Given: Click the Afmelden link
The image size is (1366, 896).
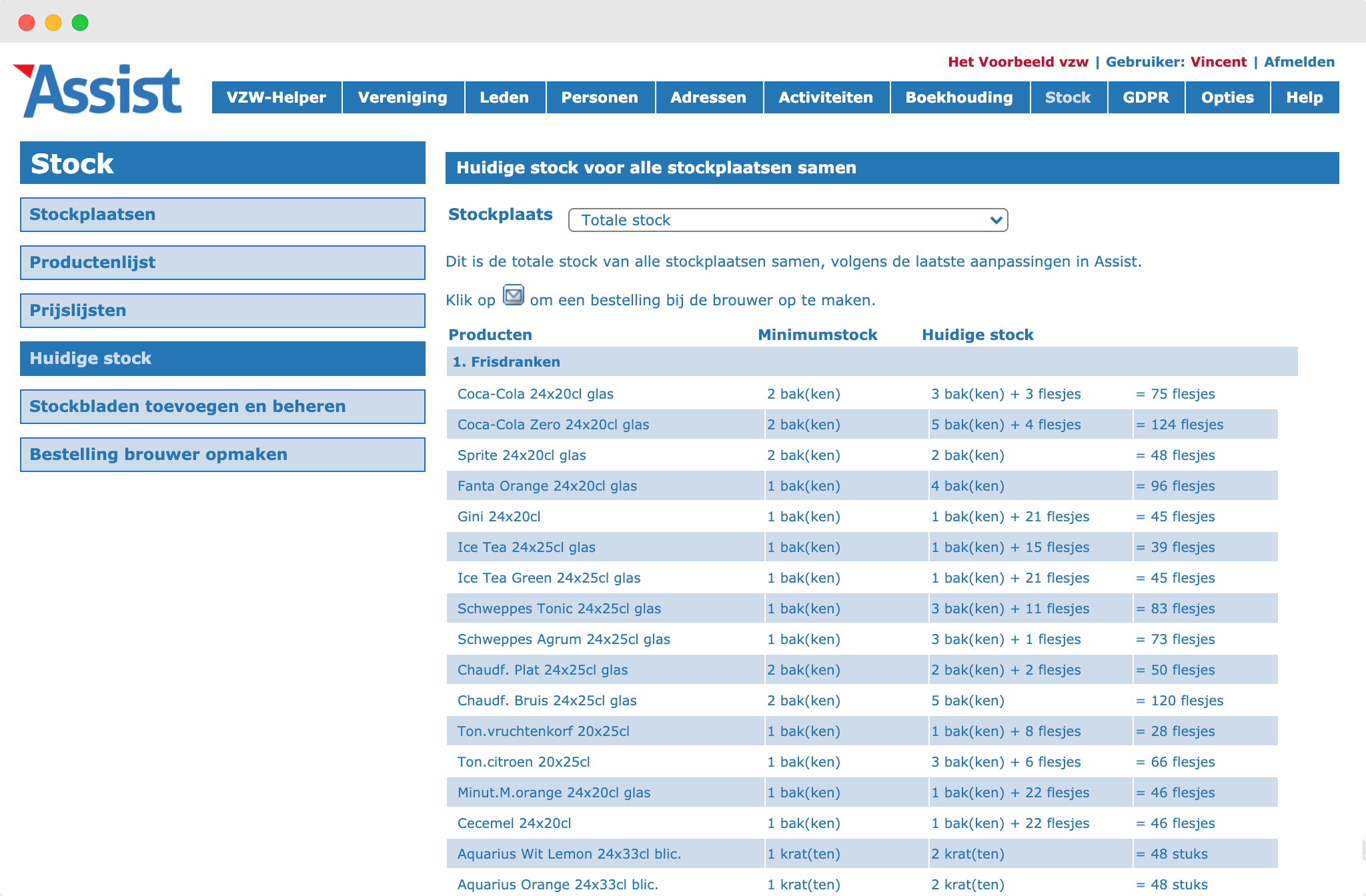Looking at the screenshot, I should [x=1299, y=62].
